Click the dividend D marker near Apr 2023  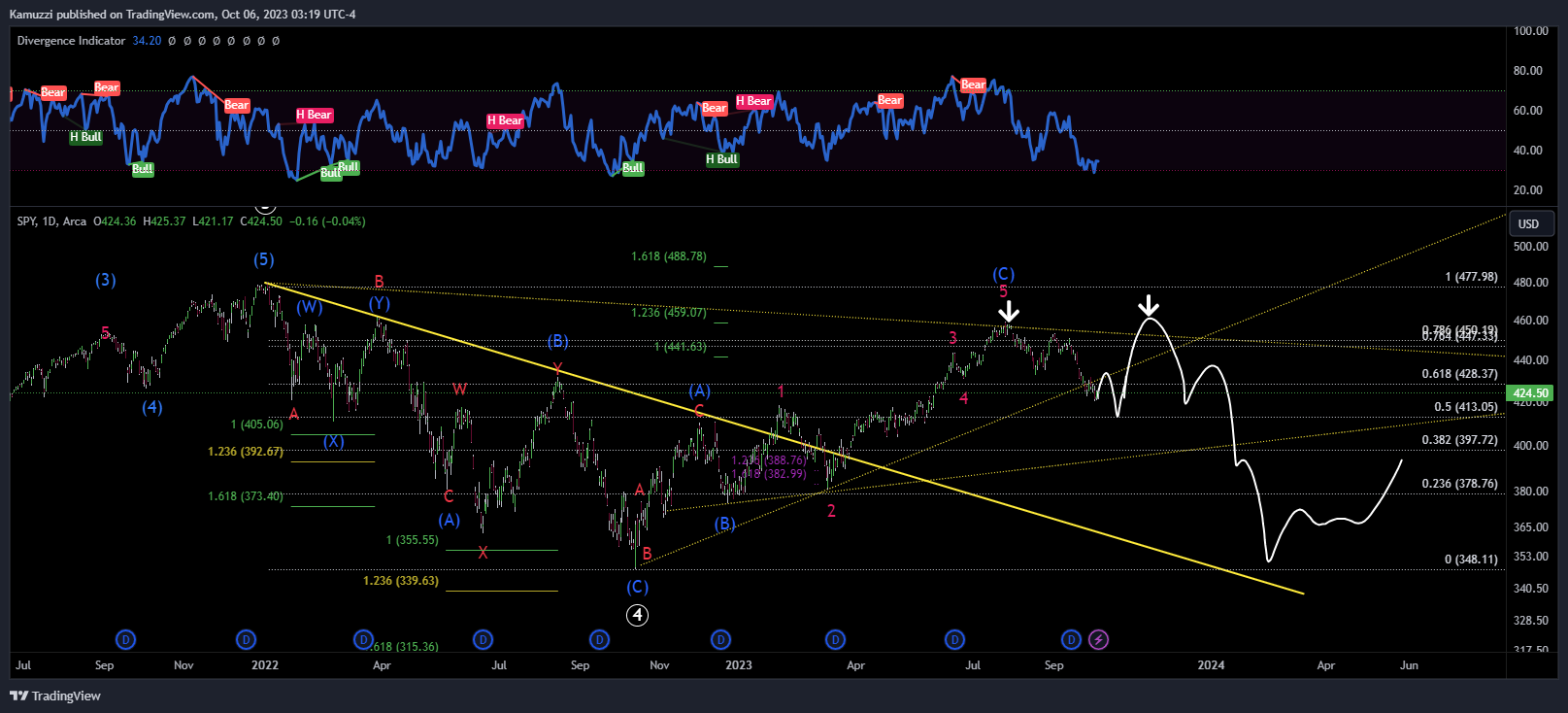tap(835, 639)
